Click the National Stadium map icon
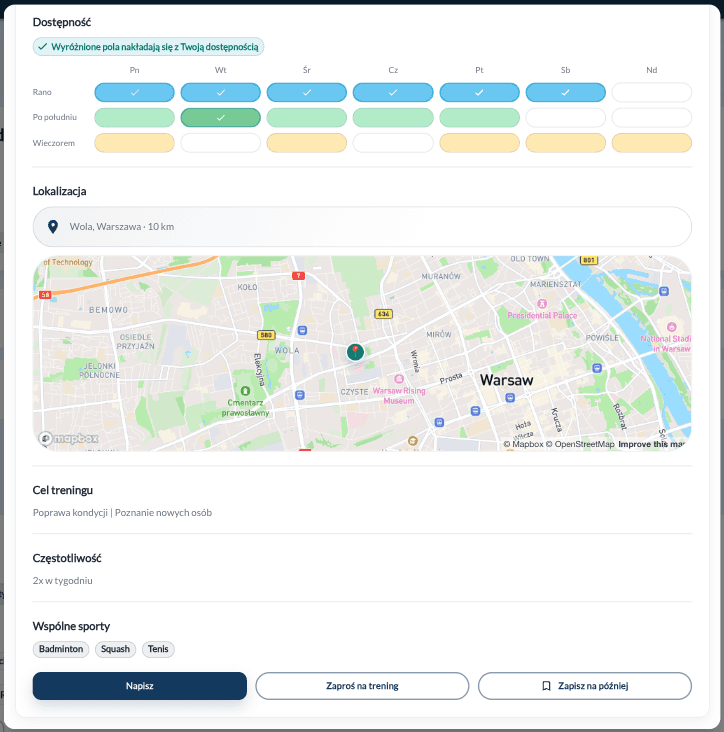The height and width of the screenshot is (732, 724). click(672, 327)
